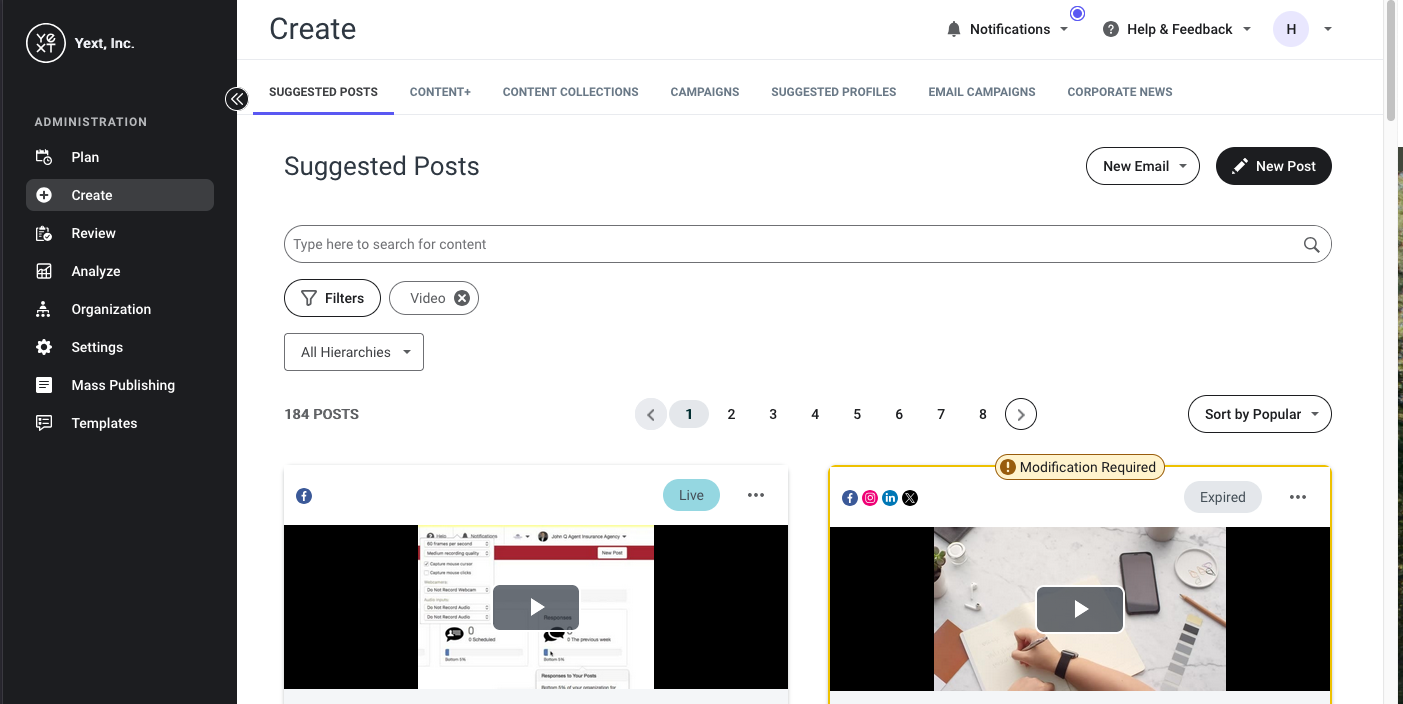Open three-dot menu on Live post
Image resolution: width=1403 pixels, height=704 pixels.
(x=756, y=495)
